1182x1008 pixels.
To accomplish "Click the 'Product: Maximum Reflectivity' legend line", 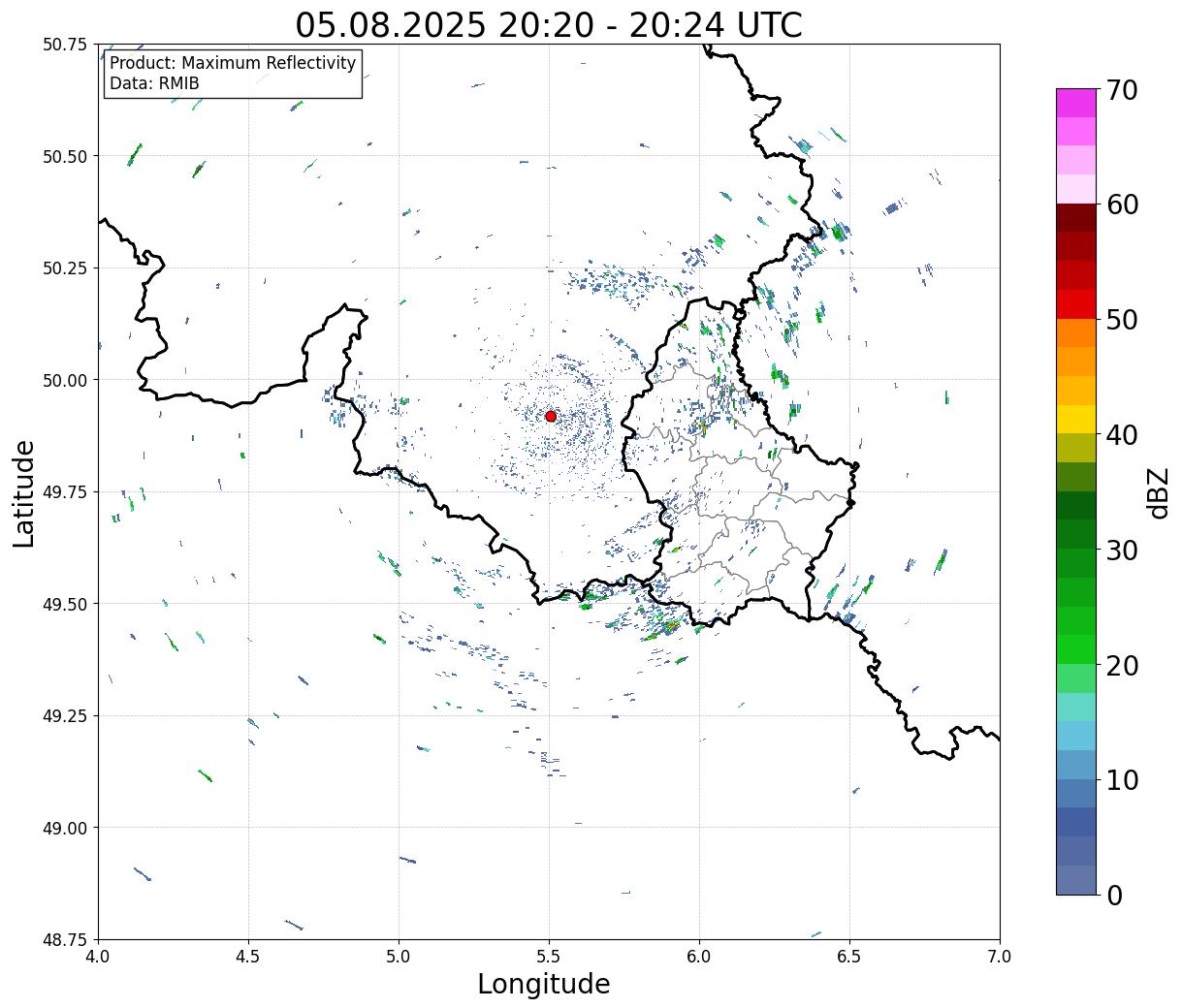I will [233, 63].
